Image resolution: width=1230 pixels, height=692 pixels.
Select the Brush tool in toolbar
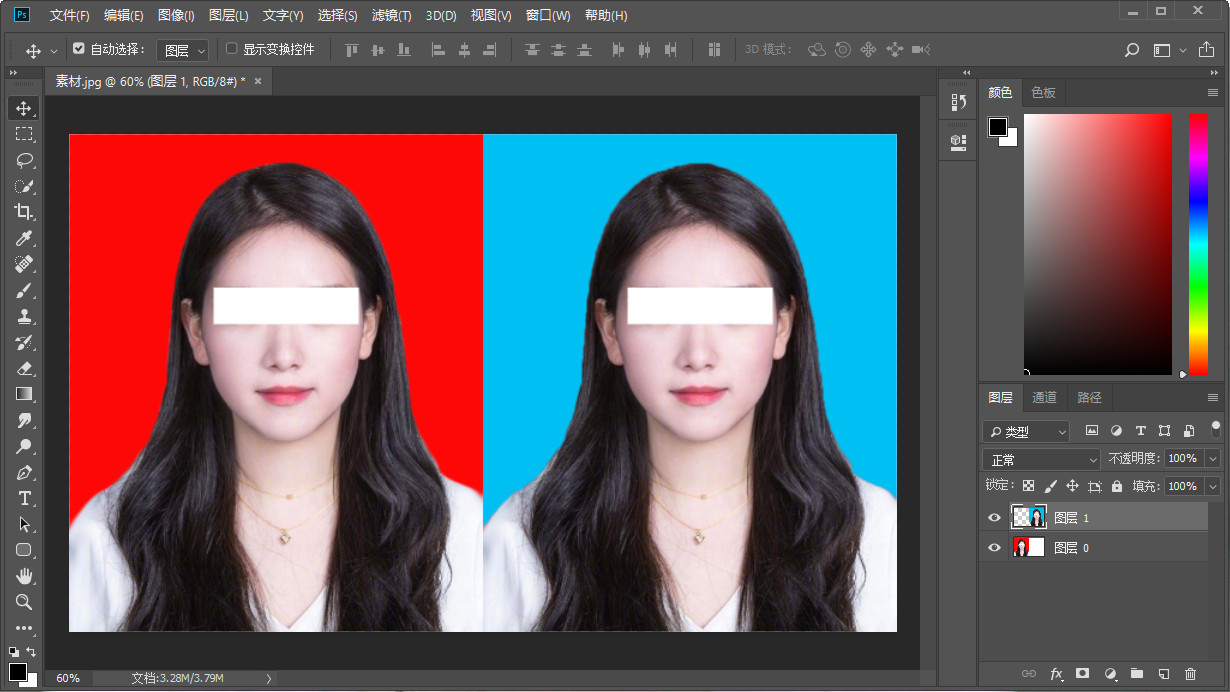(x=24, y=290)
